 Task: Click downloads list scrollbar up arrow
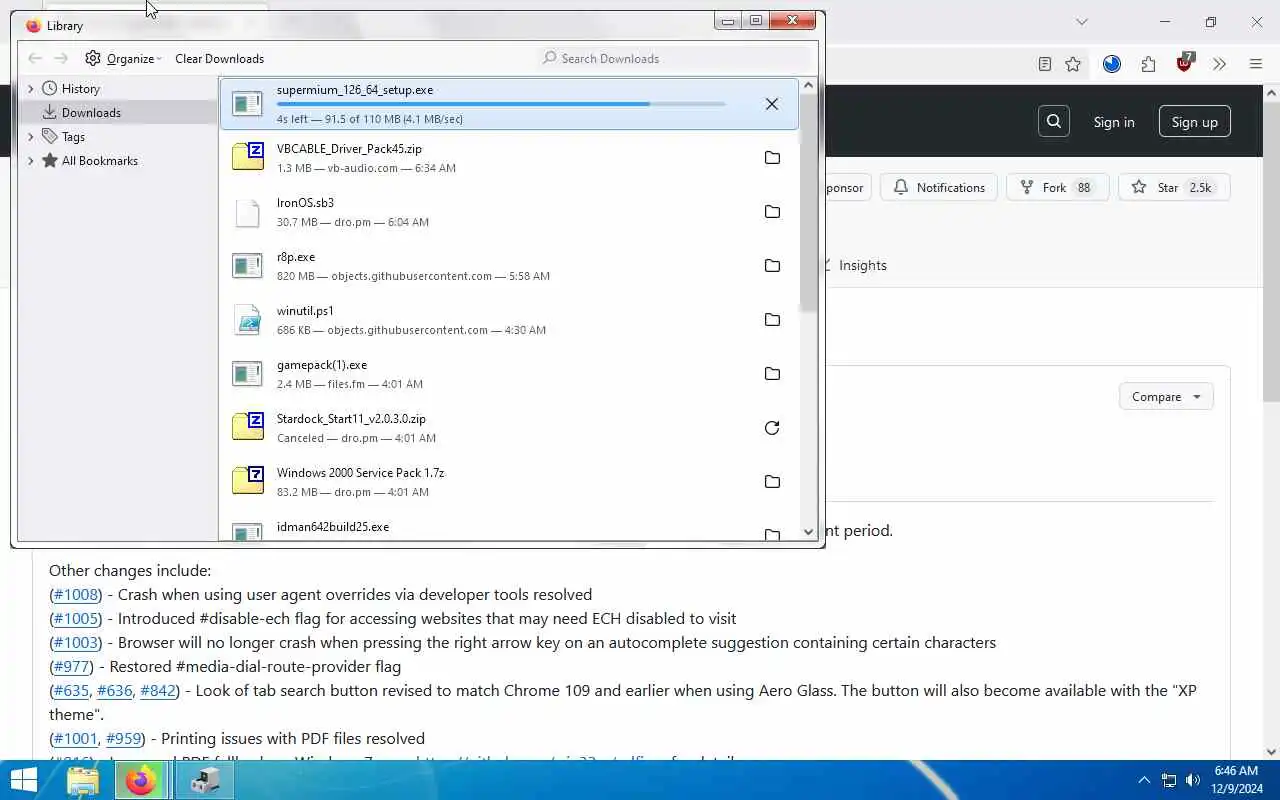(809, 86)
